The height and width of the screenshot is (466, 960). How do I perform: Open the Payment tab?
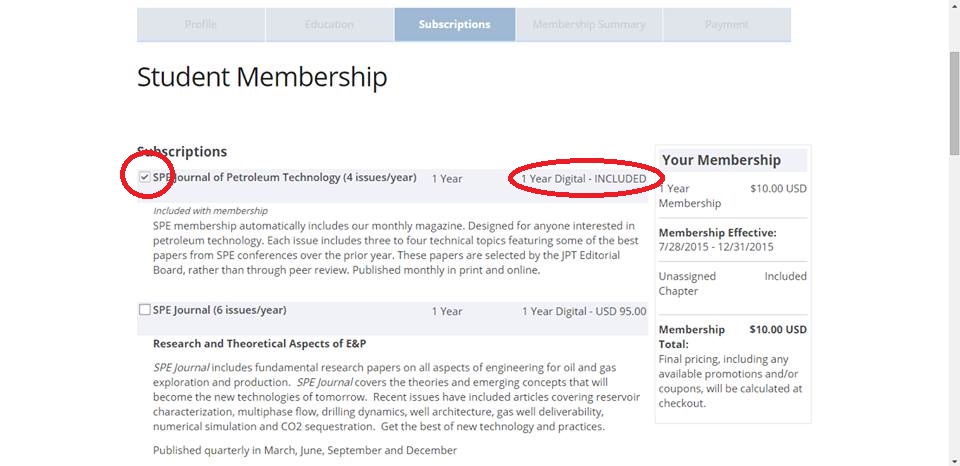coord(726,25)
